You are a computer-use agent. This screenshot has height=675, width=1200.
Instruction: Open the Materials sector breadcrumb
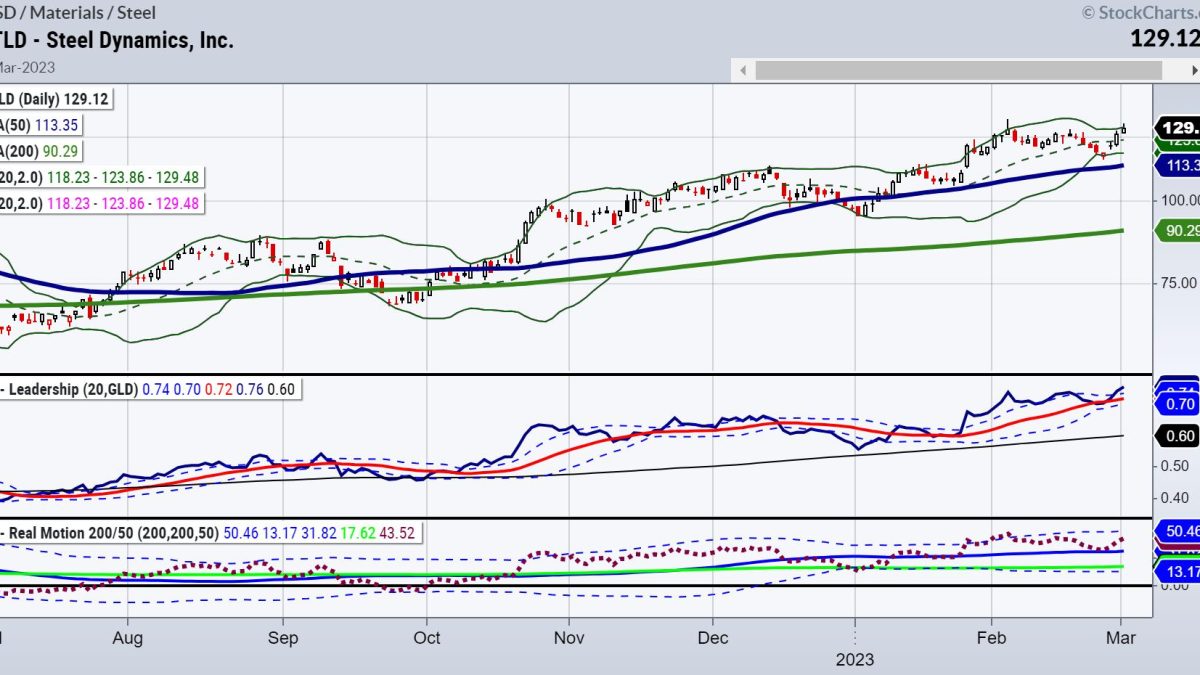point(67,12)
